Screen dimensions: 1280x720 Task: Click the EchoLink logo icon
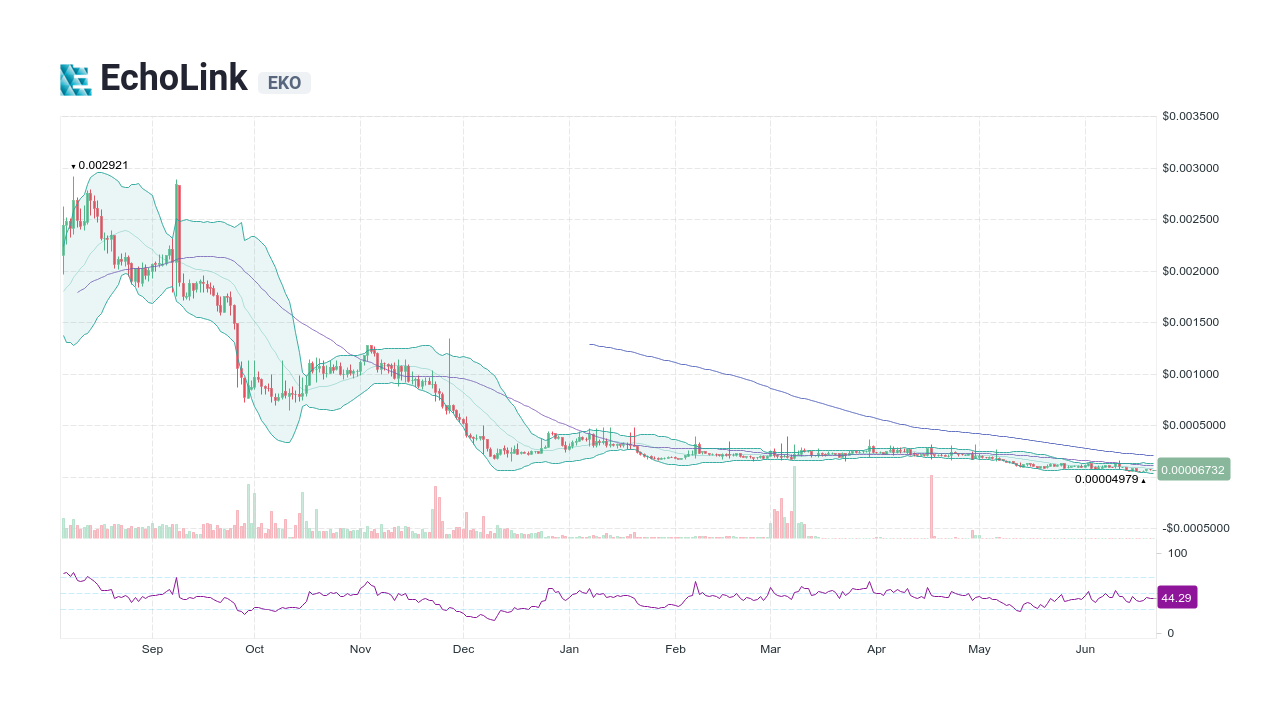pyautogui.click(x=74, y=78)
